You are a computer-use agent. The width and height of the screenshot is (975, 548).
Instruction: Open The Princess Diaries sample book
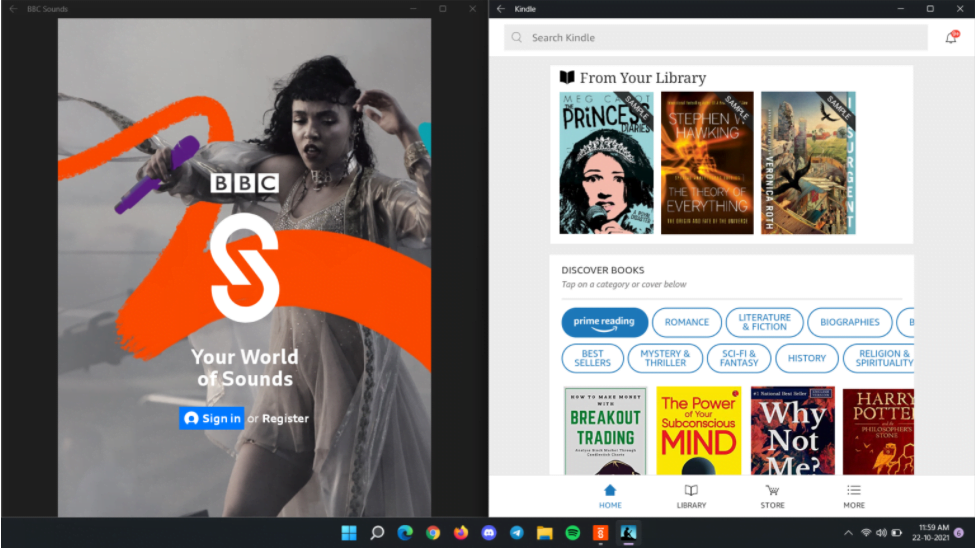tap(606, 163)
